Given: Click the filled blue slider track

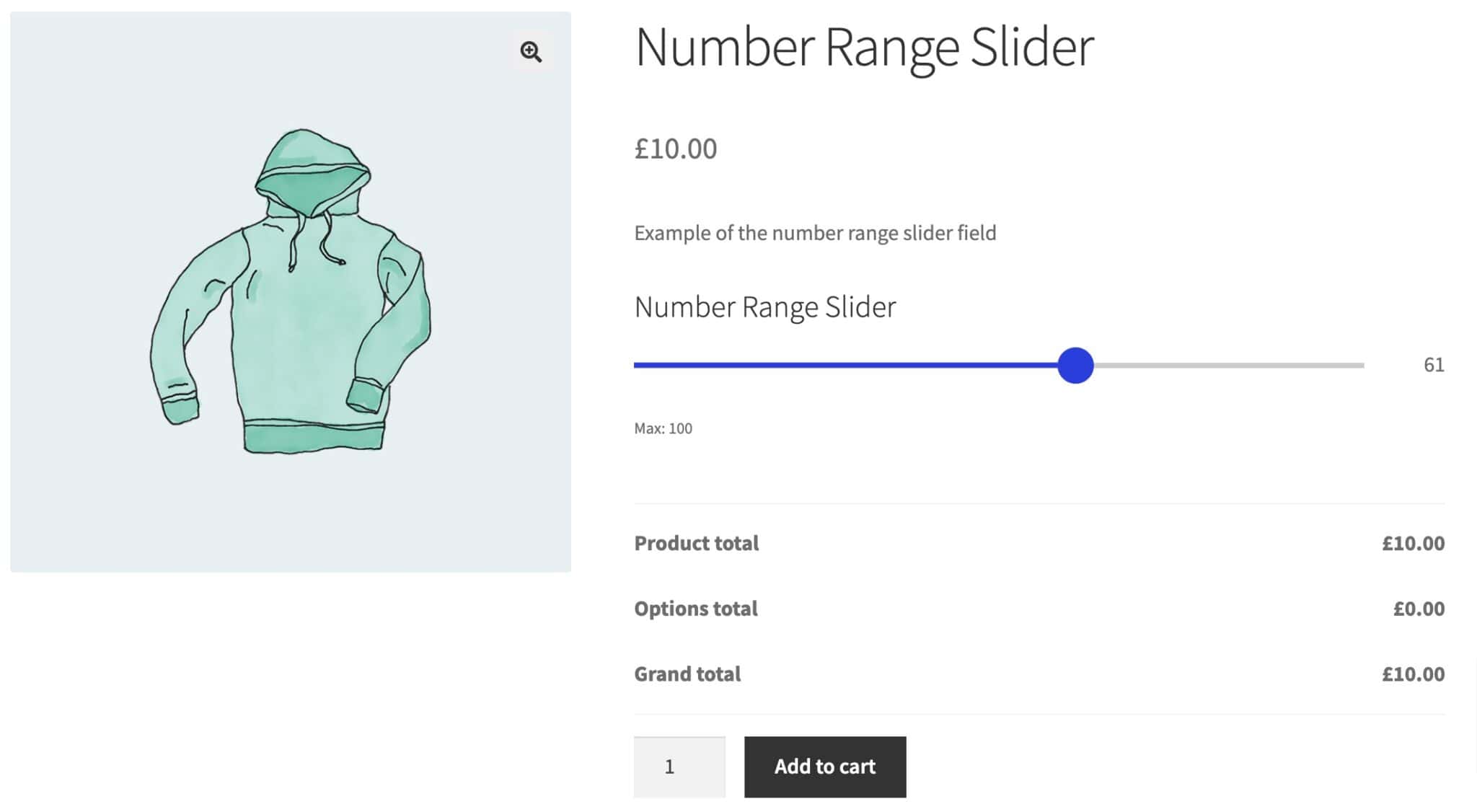Looking at the screenshot, I should pos(829,366).
